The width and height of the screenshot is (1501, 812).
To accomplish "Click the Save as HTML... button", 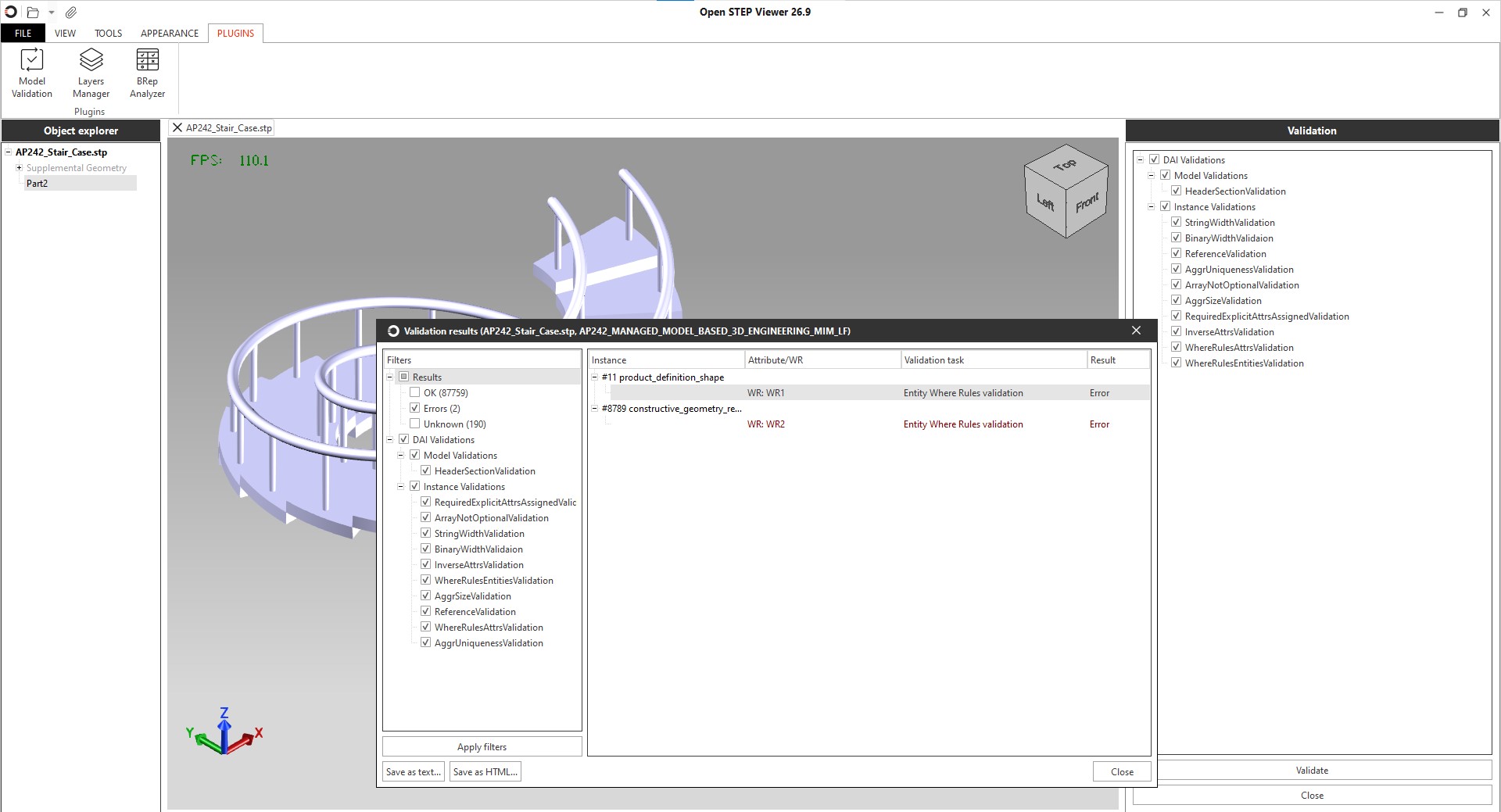I will [485, 772].
